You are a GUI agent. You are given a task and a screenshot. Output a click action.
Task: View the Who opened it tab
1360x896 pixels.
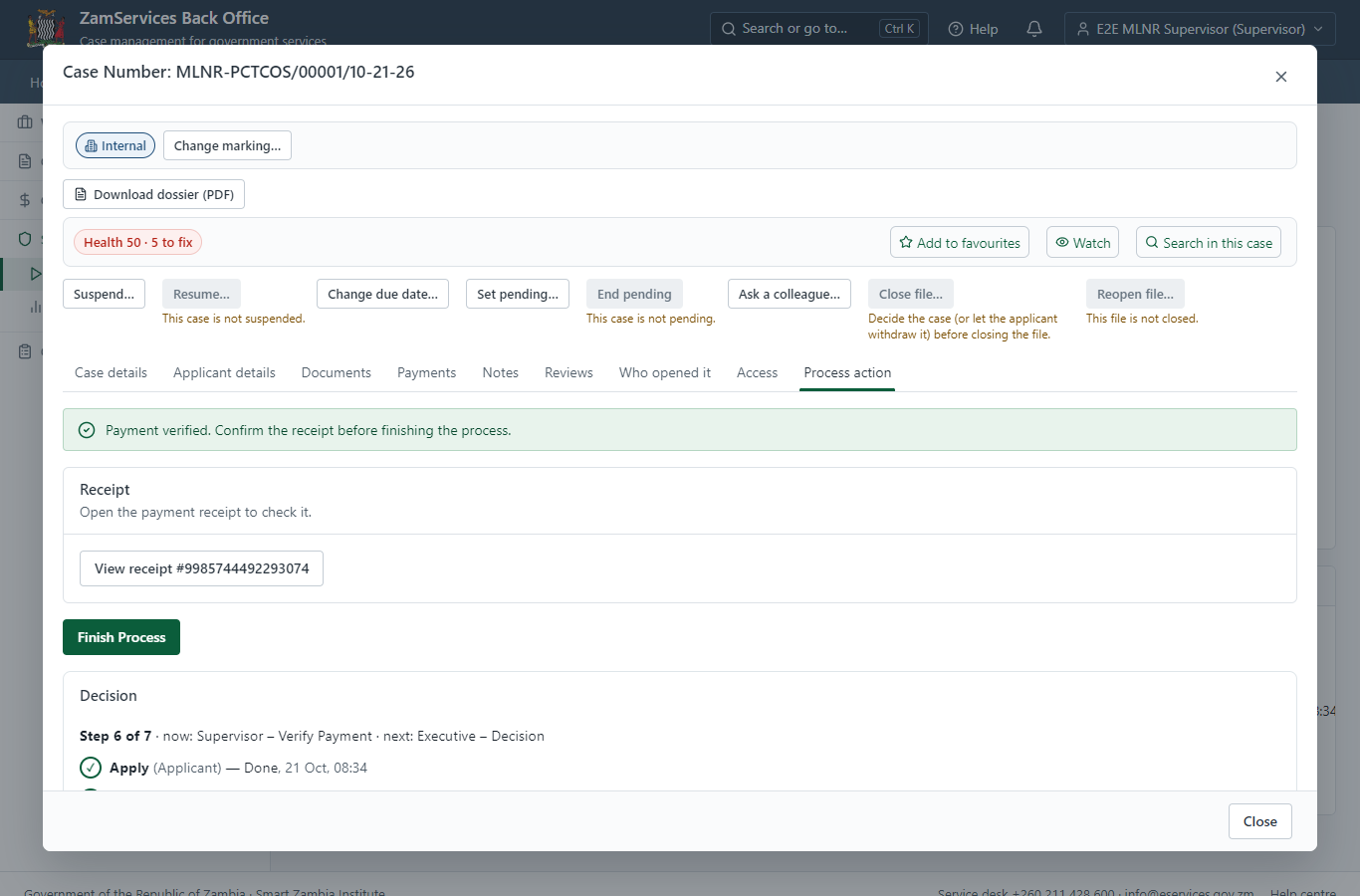point(665,372)
